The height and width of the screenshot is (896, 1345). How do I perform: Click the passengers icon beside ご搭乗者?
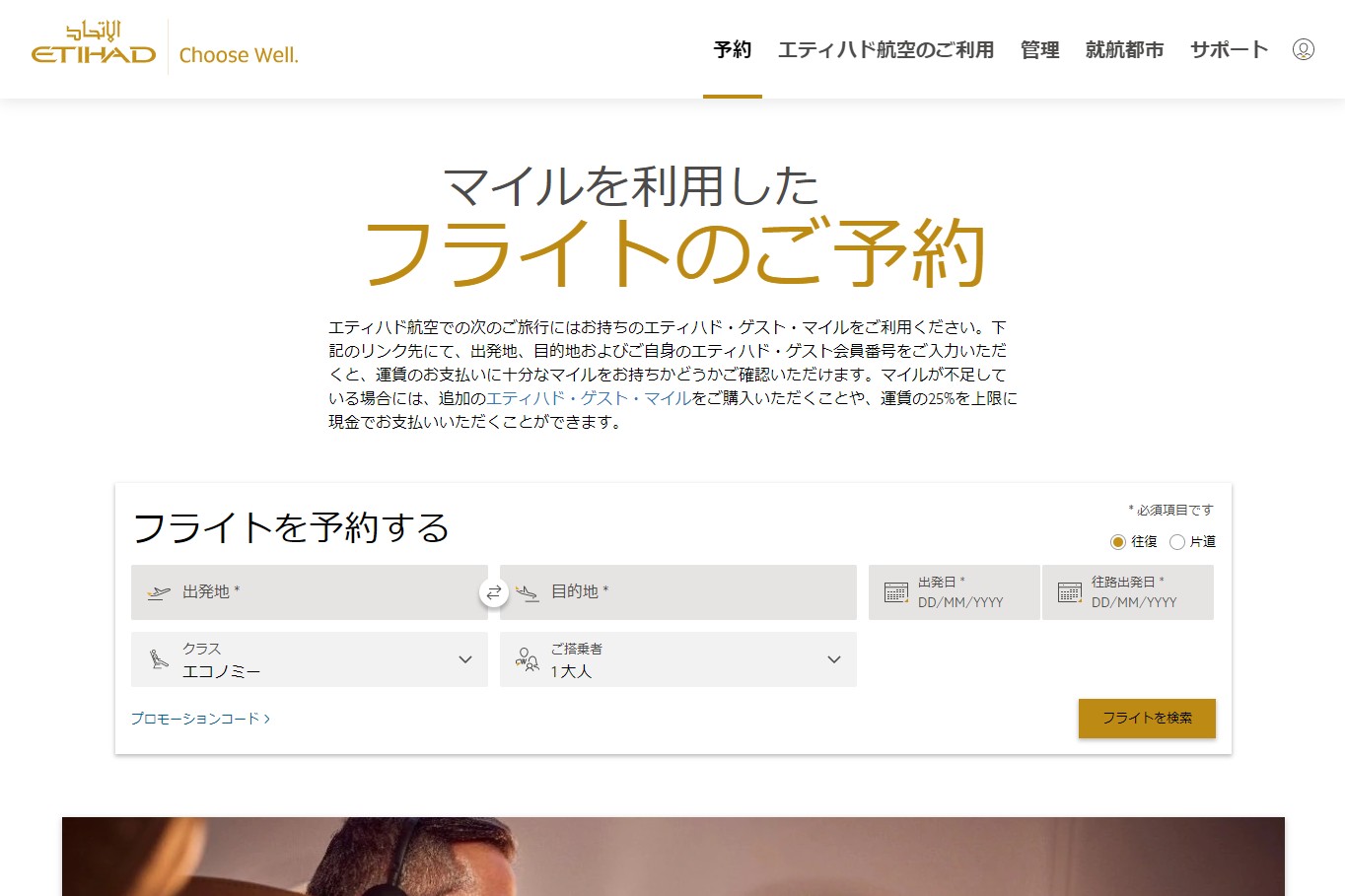(x=528, y=659)
